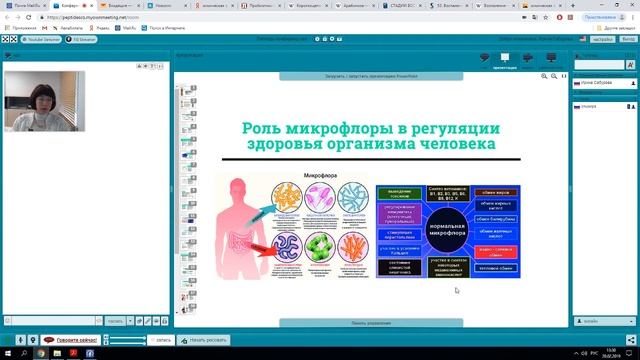
Task: Adjust the lower volume slider
Action: [x=127, y=343]
